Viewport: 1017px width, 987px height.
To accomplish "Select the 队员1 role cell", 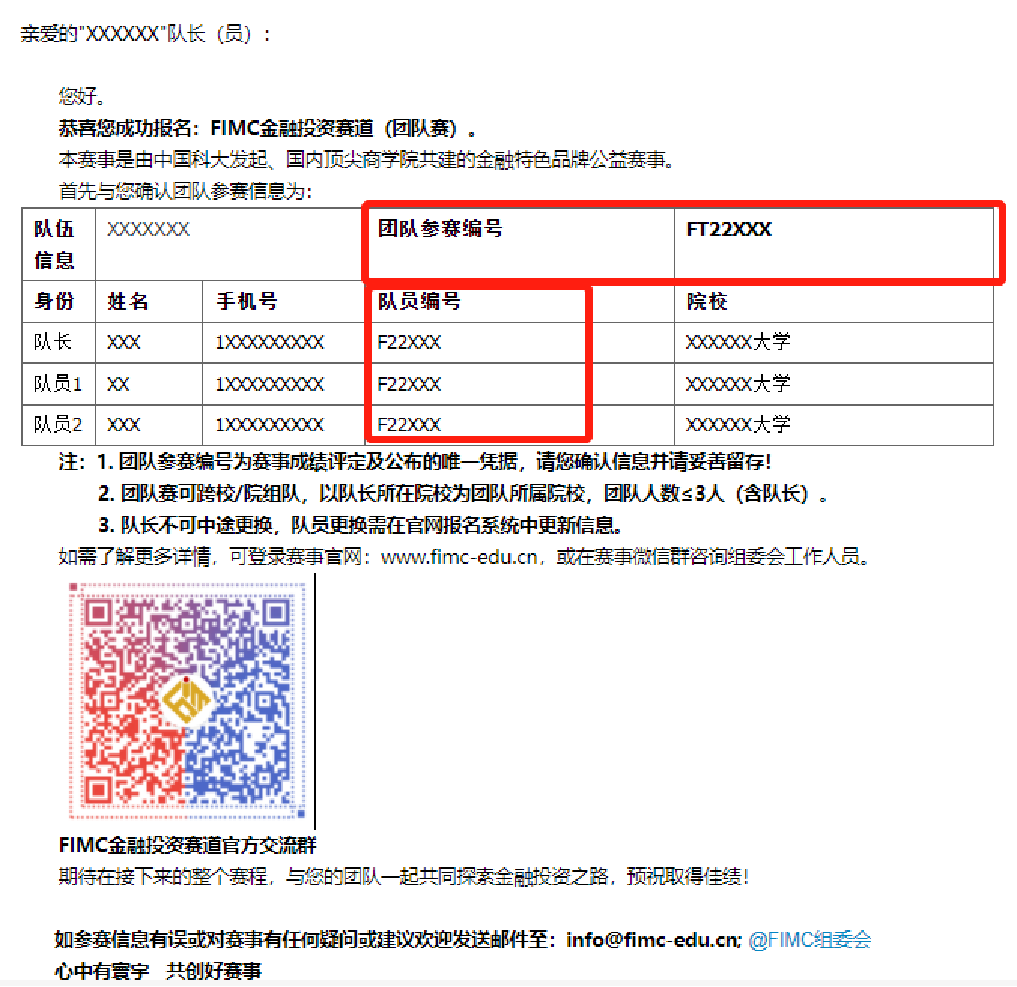I will pos(58,384).
